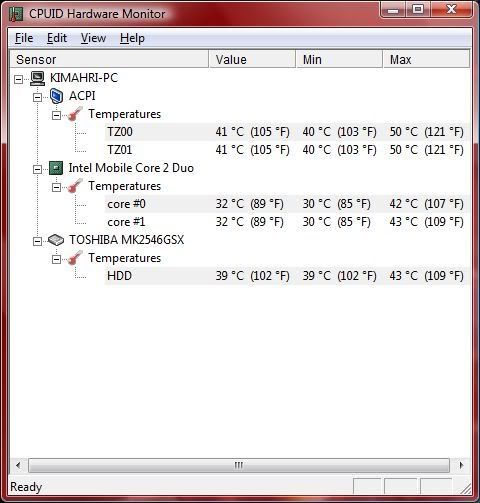This screenshot has width=480, height=503.
Task: Open the File menu
Action: 24,38
